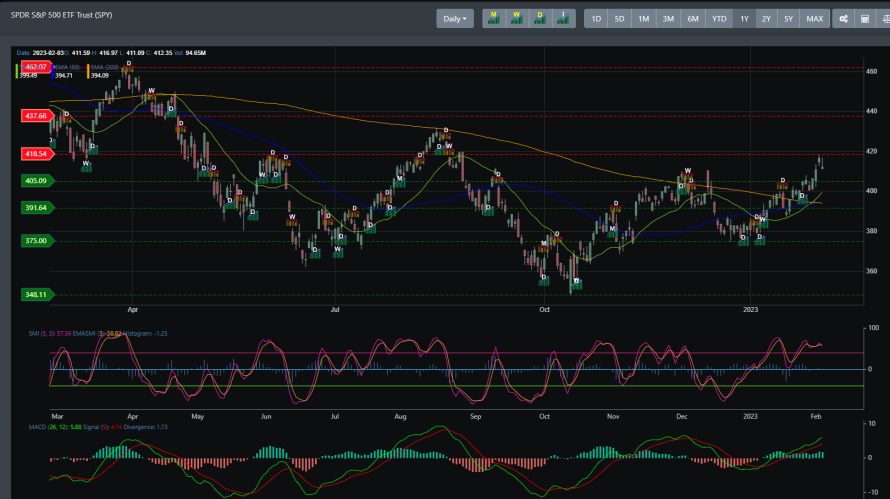Select the 2Y time range
This screenshot has height=499, width=890.
[x=766, y=19]
